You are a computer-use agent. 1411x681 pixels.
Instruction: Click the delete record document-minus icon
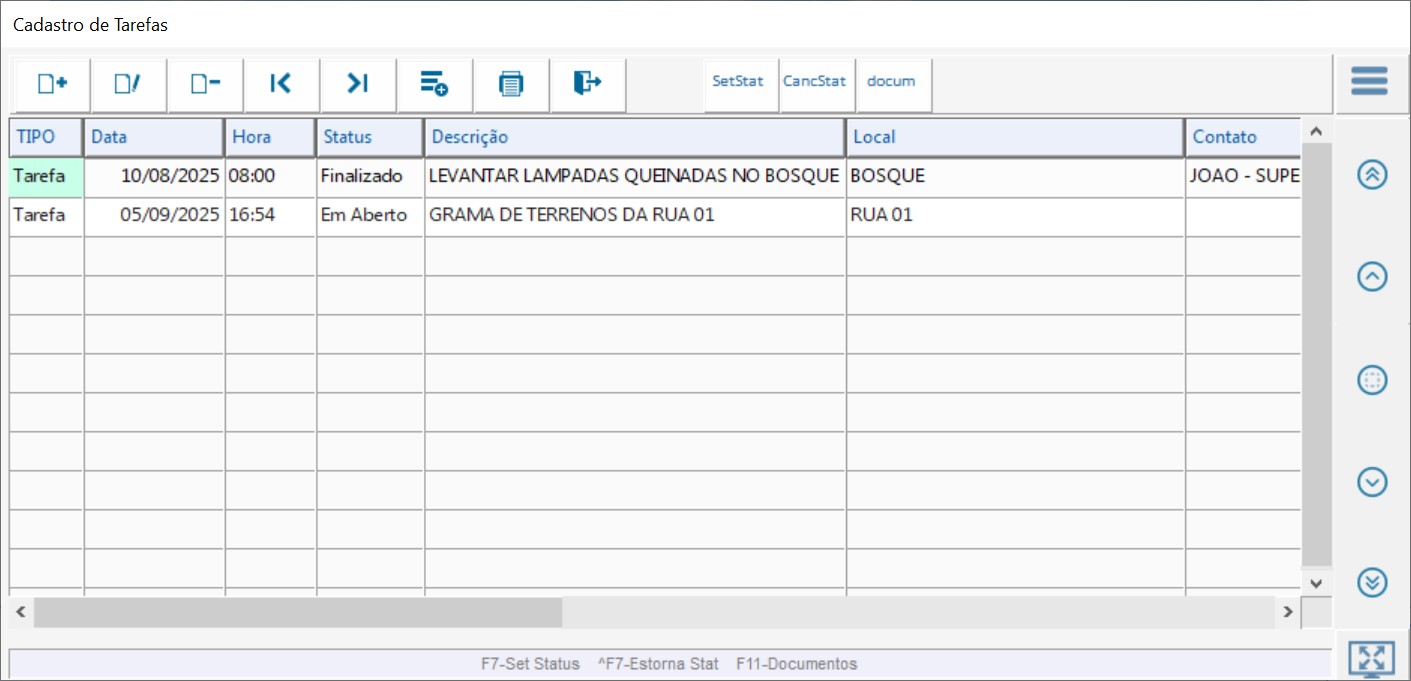205,84
